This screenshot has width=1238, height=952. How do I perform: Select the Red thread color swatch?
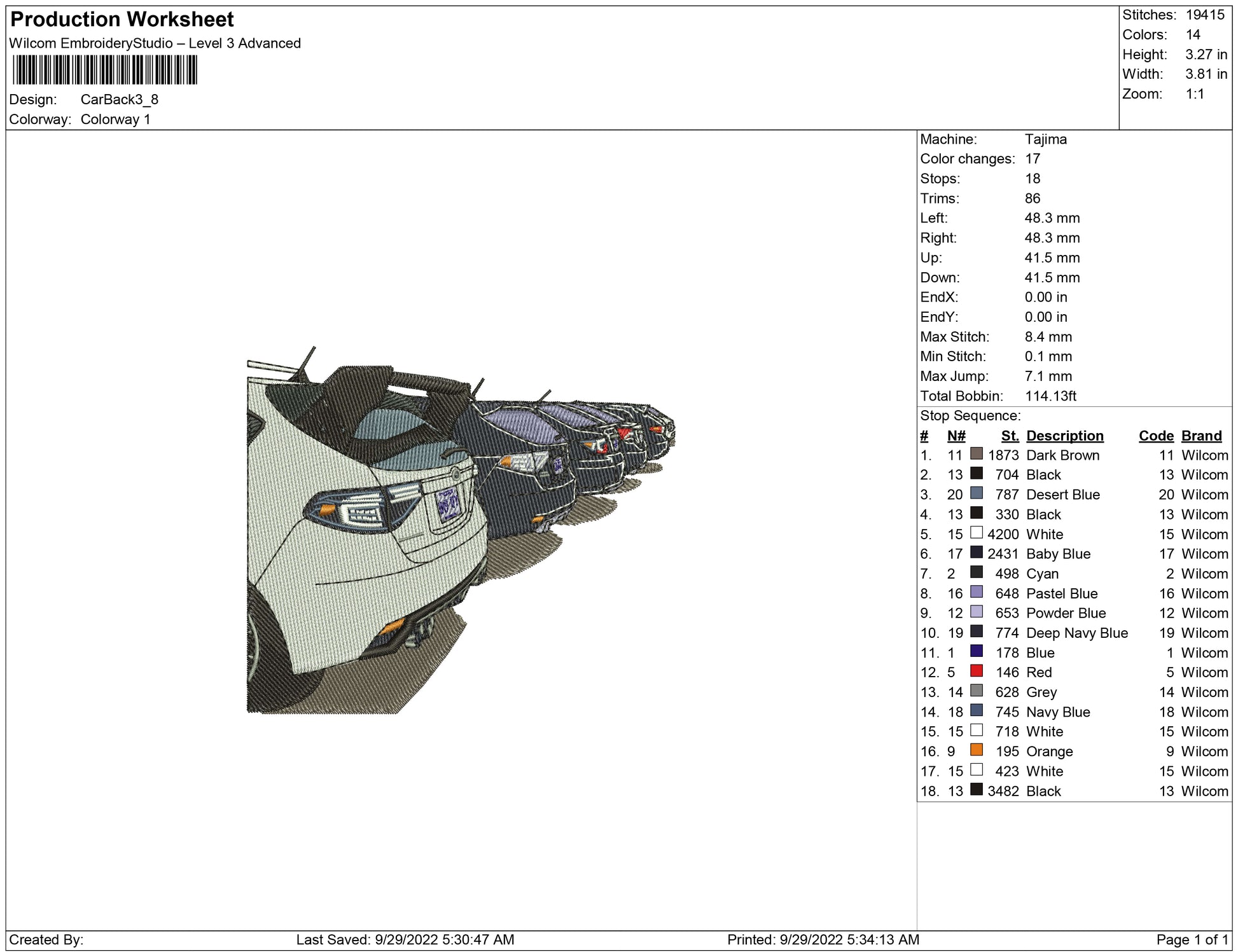[976, 671]
